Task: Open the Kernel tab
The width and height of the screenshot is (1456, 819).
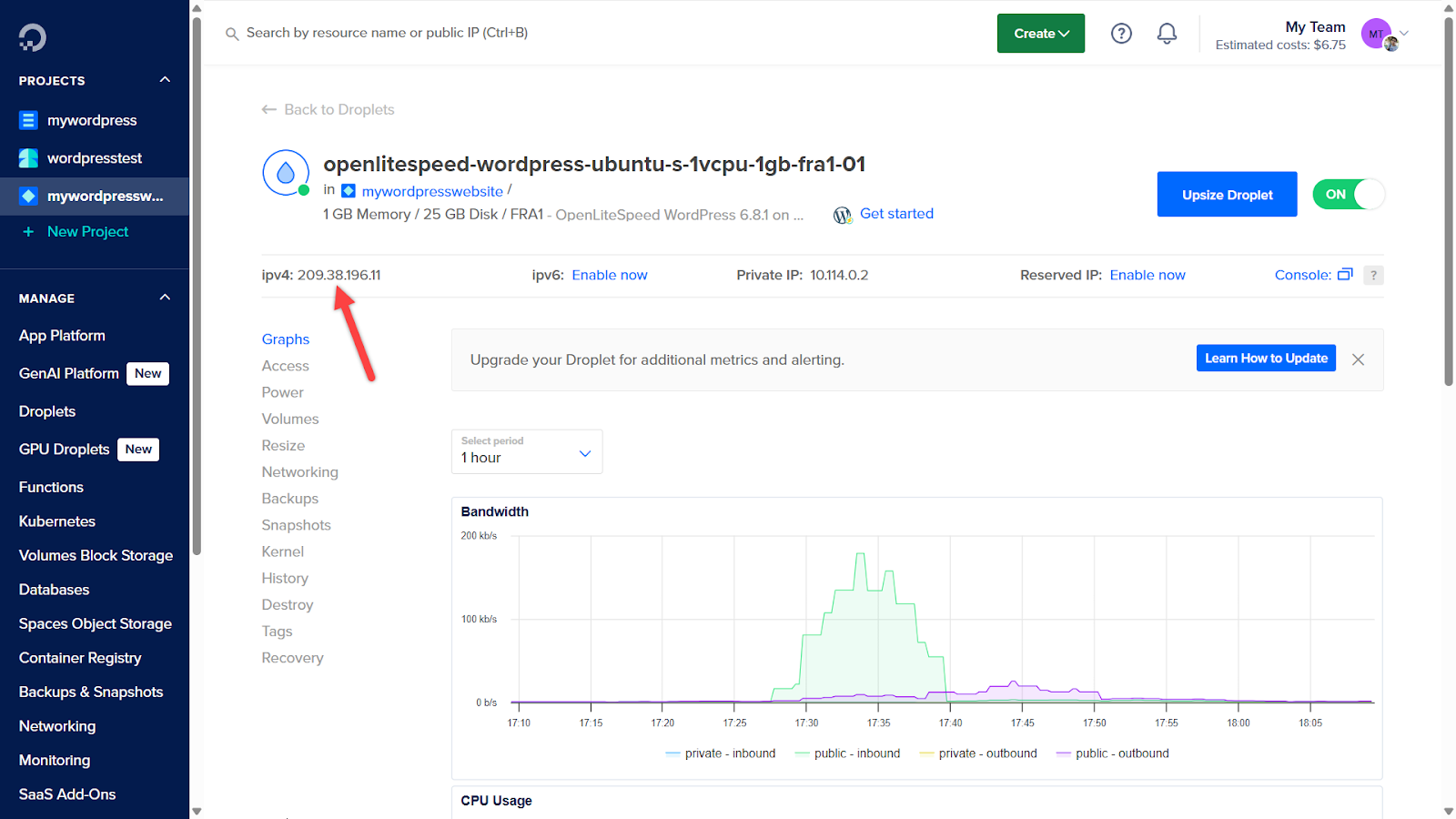Action: pos(283,551)
